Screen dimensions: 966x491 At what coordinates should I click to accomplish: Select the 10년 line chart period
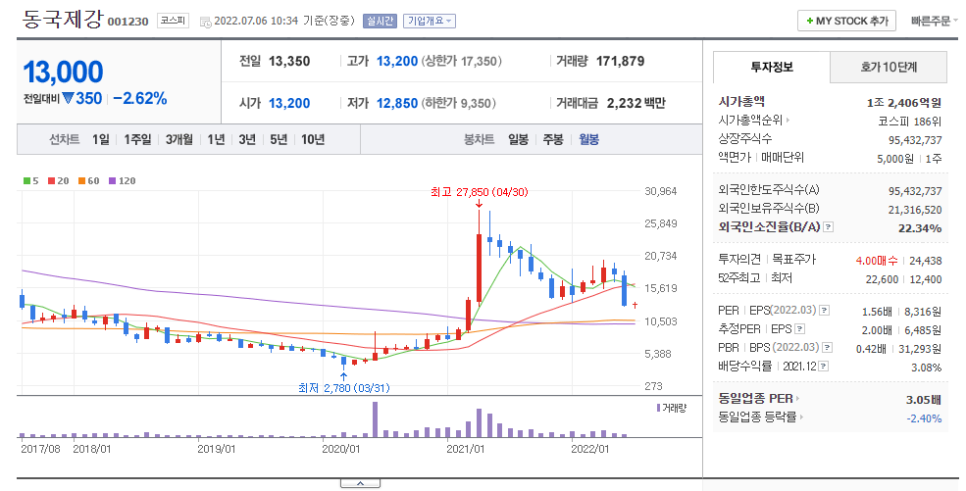[x=313, y=140]
